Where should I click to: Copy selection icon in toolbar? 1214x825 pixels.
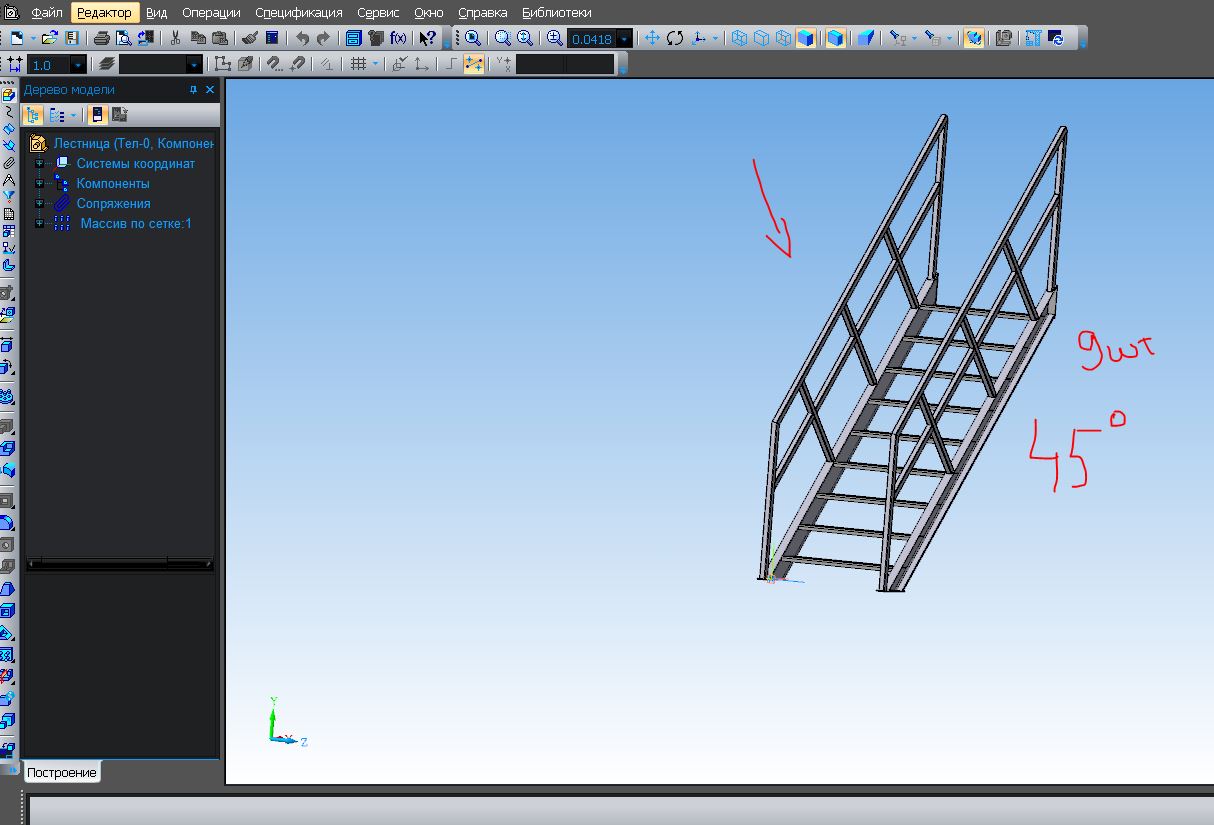tap(198, 38)
